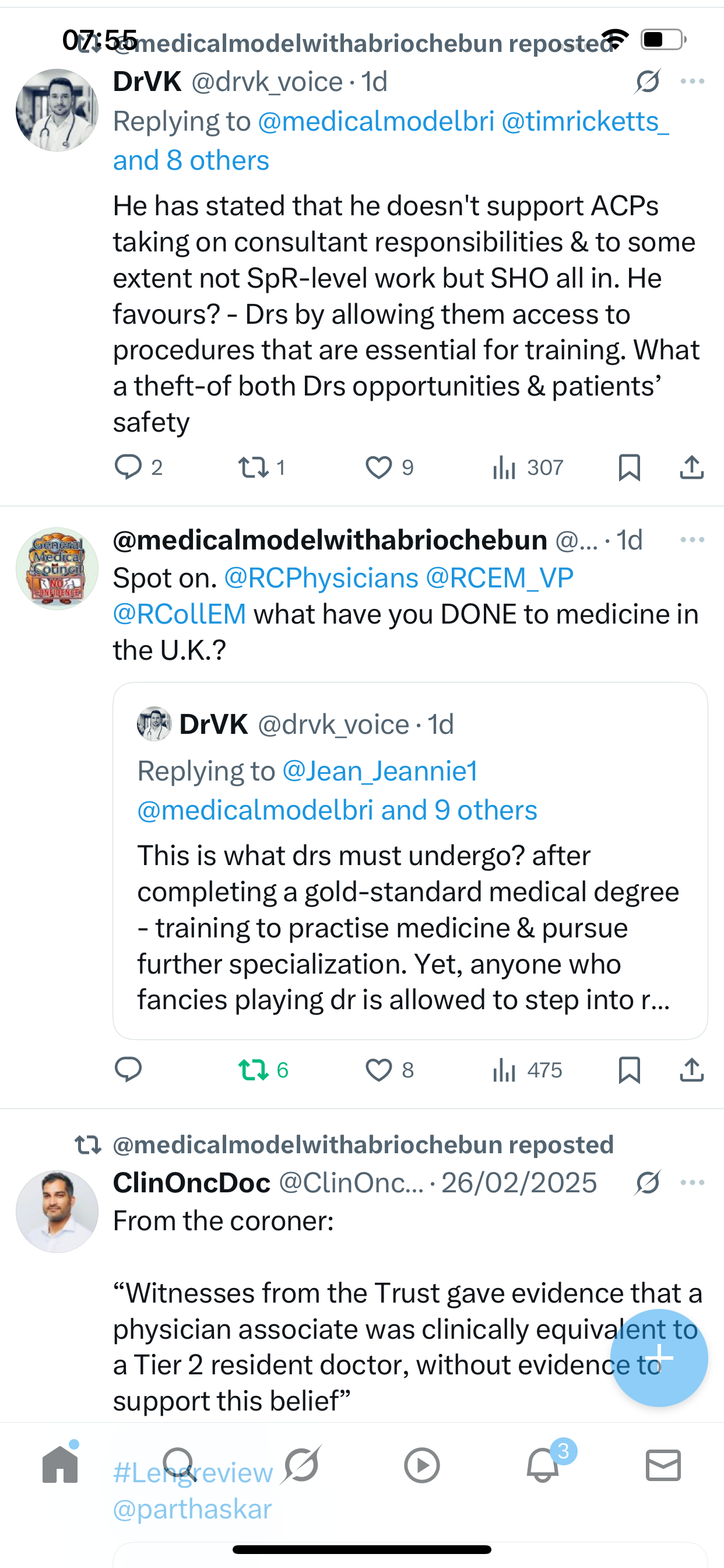Go to Home tab in bottom bar
Viewport: 724px width, 1568px height.
[60, 1465]
